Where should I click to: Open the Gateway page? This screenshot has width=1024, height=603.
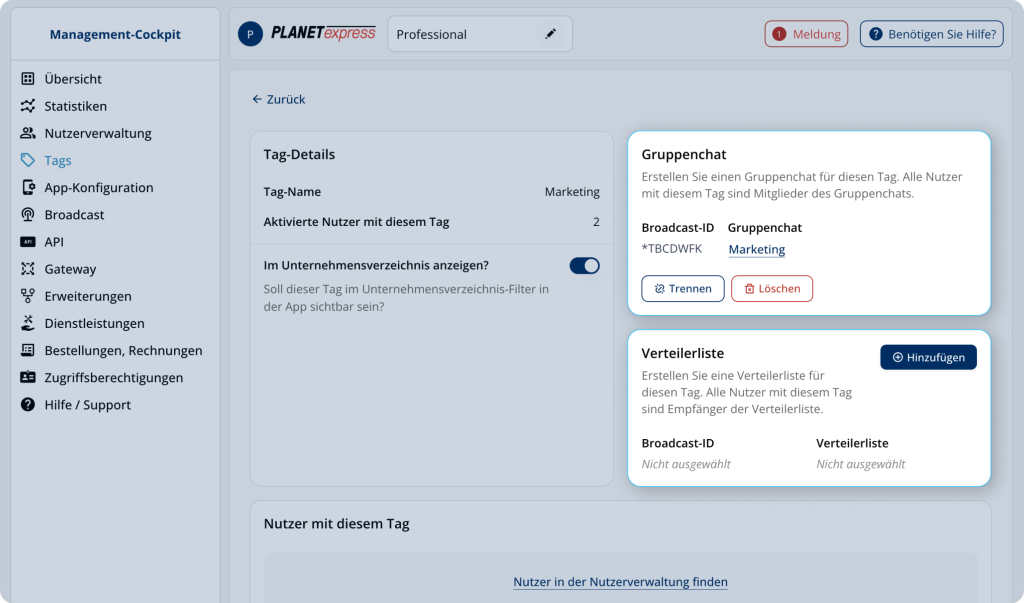tap(71, 269)
